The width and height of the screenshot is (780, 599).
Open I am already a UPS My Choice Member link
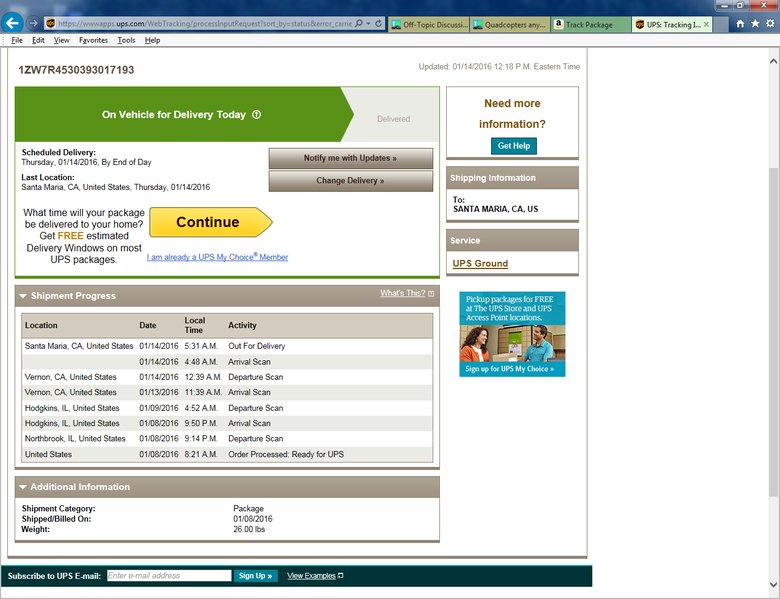[x=217, y=257]
